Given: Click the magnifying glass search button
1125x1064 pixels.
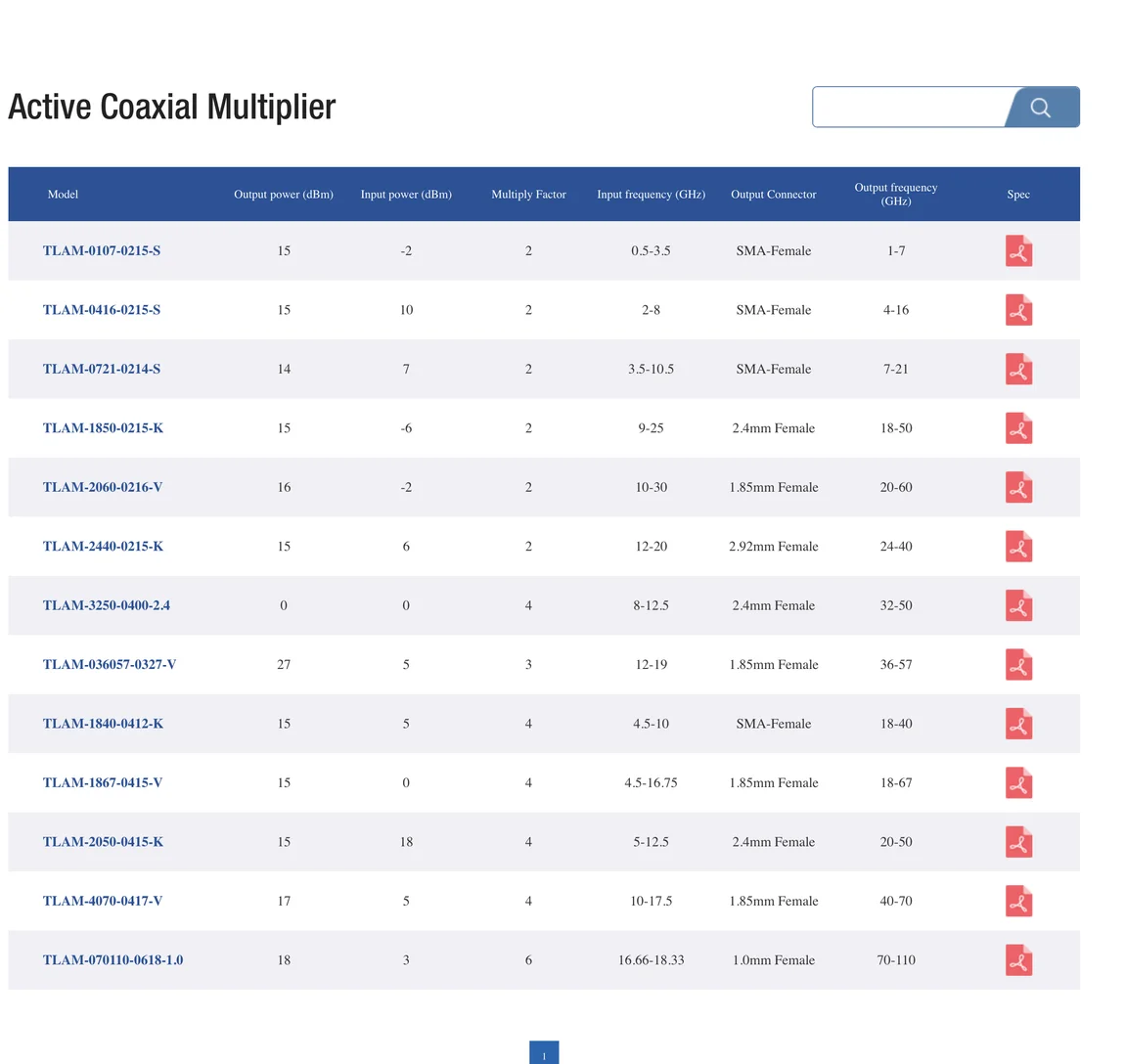Looking at the screenshot, I should [1041, 108].
